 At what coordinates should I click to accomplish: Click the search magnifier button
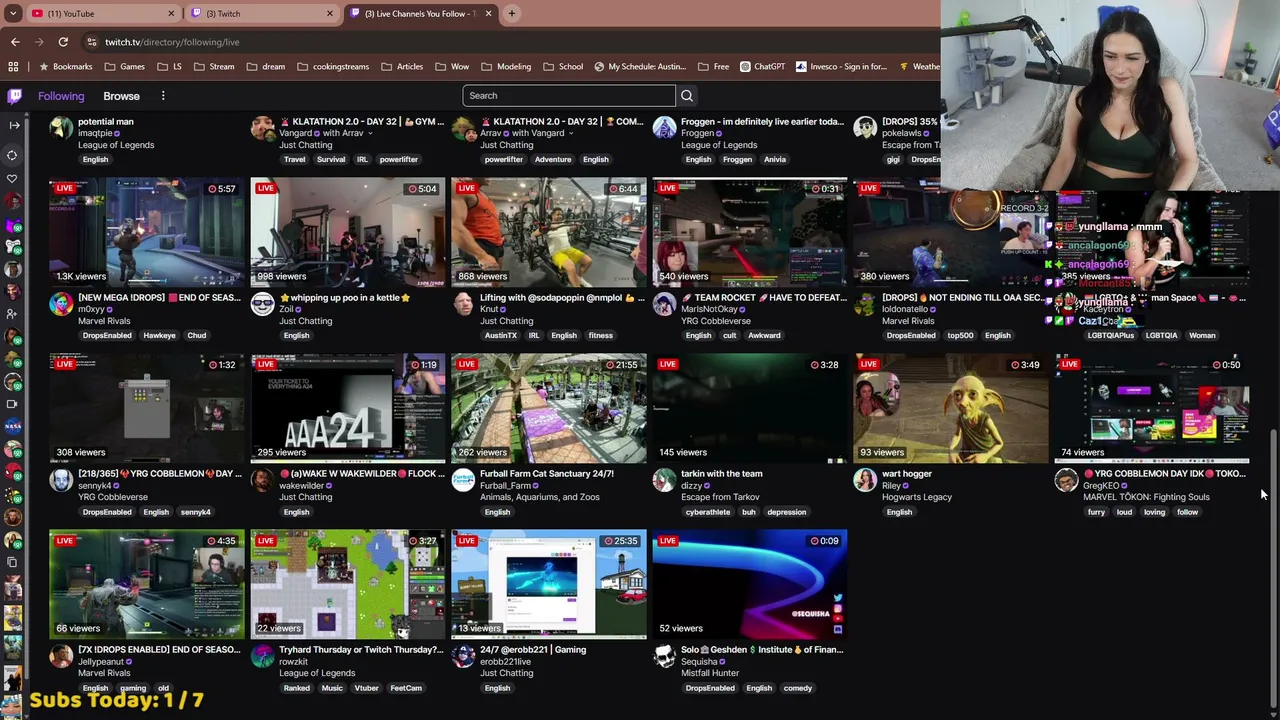(x=687, y=96)
